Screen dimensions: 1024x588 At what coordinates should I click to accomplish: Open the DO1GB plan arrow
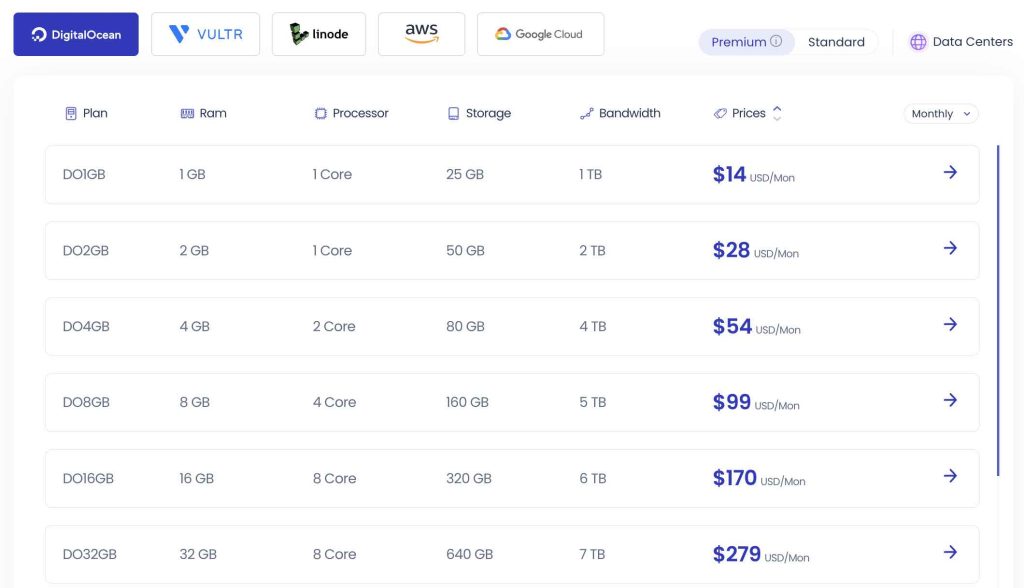[950, 172]
